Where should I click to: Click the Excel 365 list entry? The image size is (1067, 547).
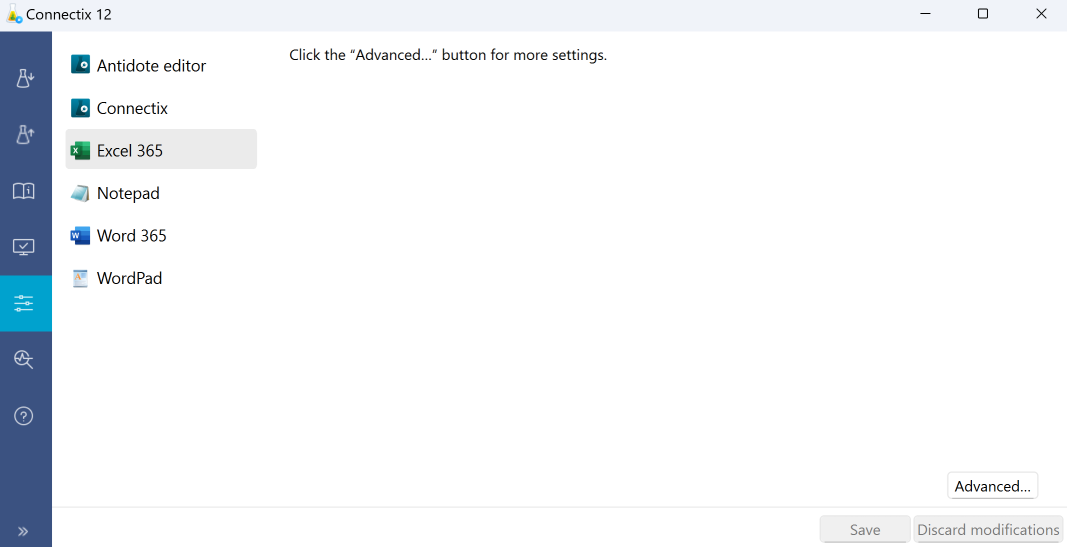click(x=130, y=151)
